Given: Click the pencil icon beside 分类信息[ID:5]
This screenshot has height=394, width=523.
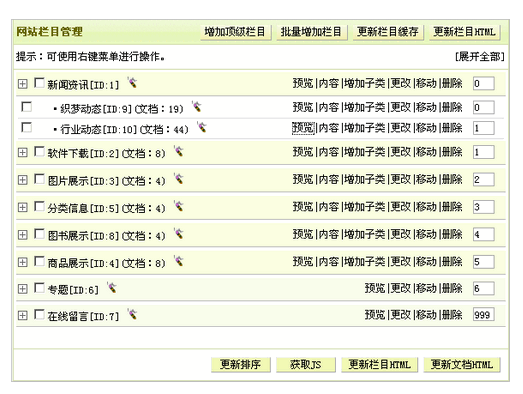Looking at the screenshot, I should (x=179, y=207).
